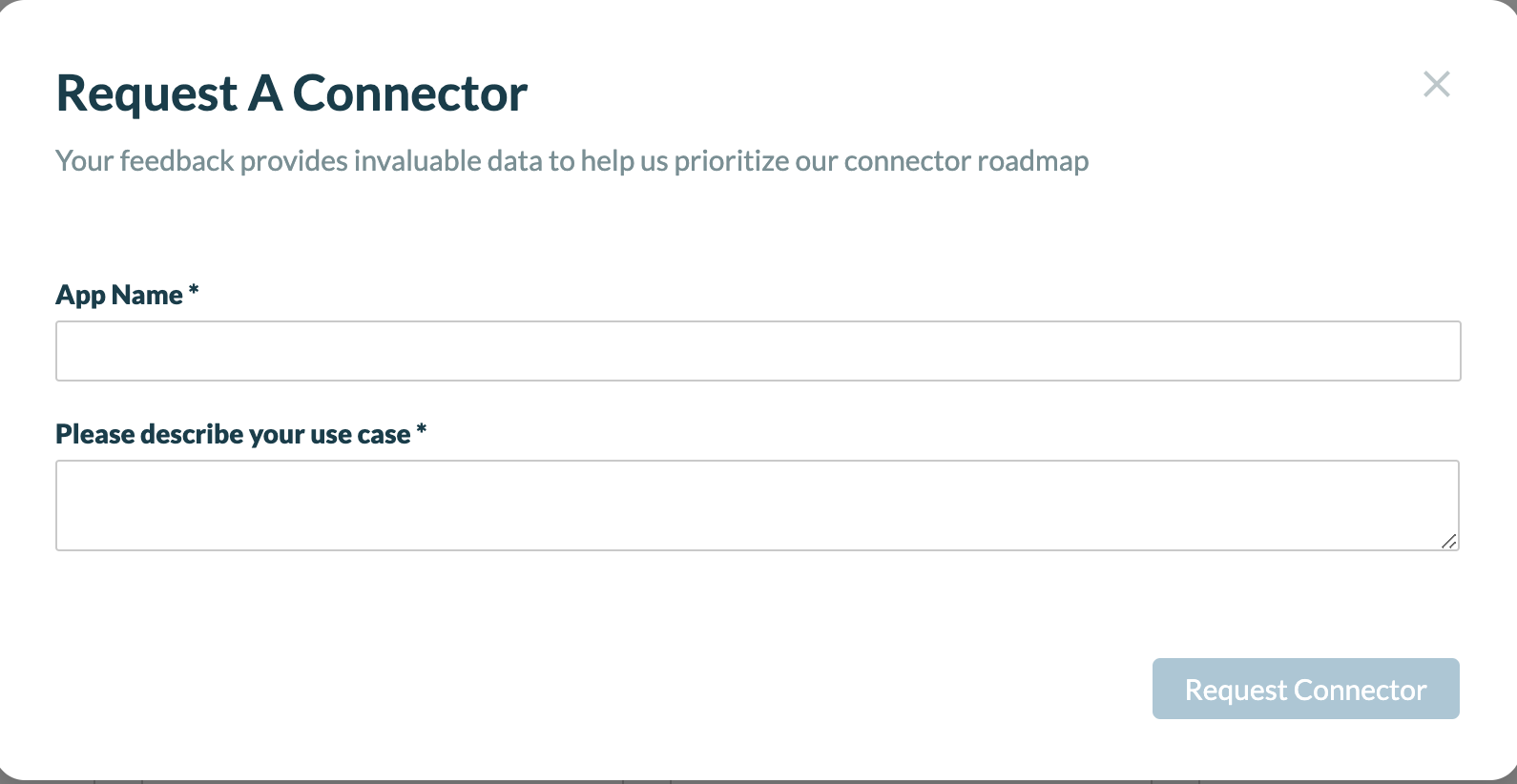
Task: Click the word "describe" in the second label
Action: point(192,434)
